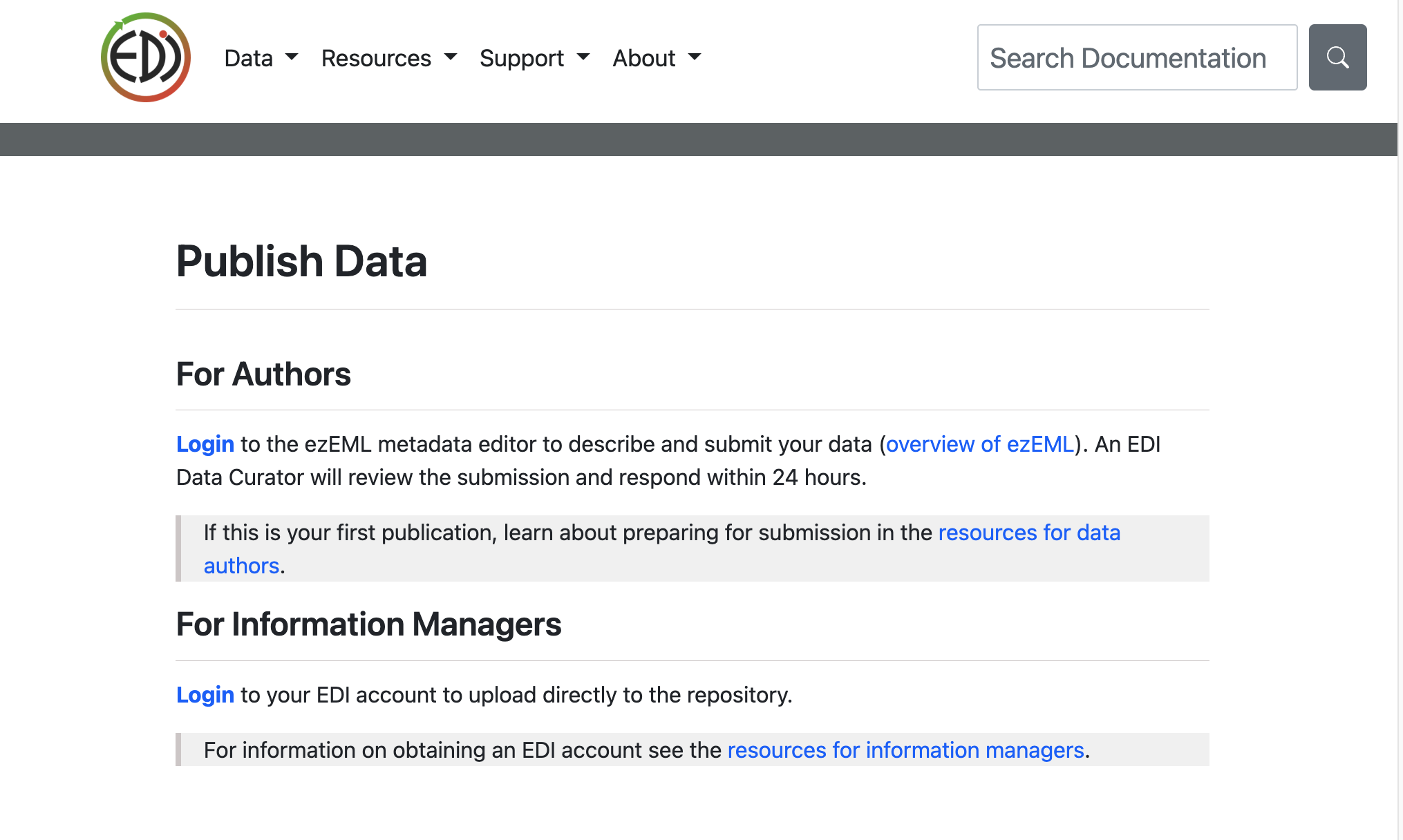Expand the Resources dropdown menu
Viewport: 1403px width, 840px height.
tap(389, 58)
